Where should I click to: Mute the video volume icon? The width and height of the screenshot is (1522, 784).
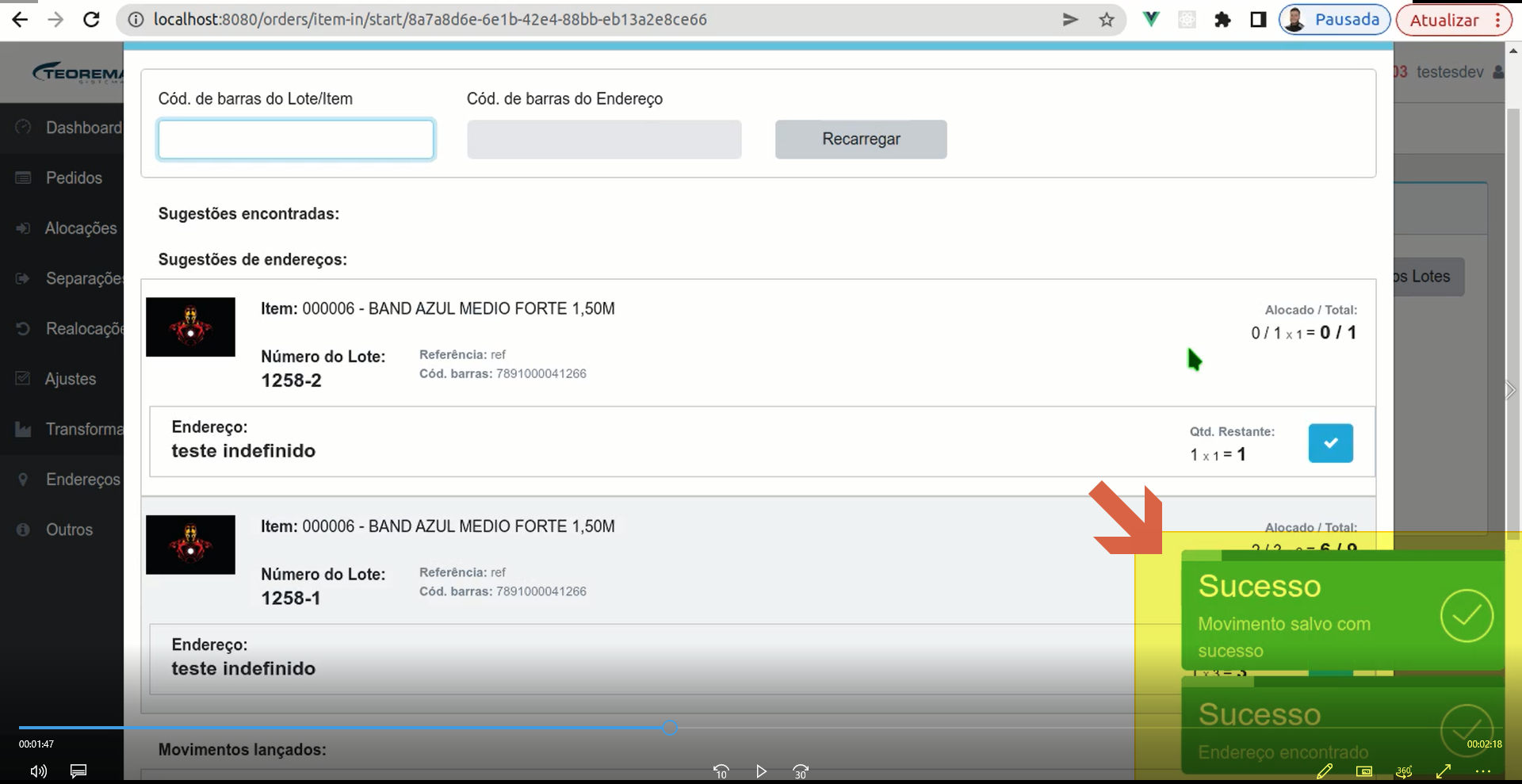pyautogui.click(x=38, y=771)
